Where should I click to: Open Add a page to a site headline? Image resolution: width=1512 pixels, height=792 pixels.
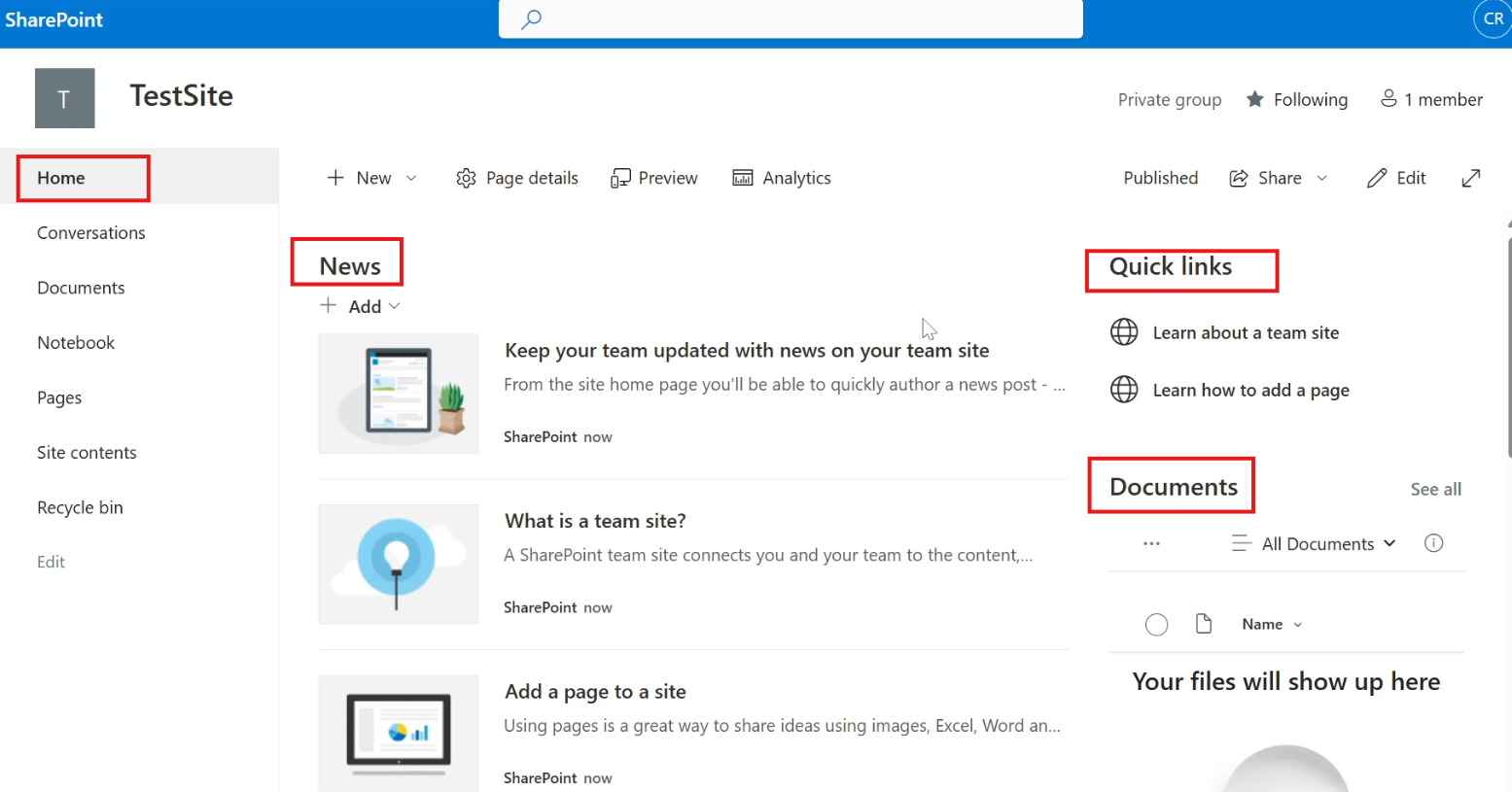[595, 692]
